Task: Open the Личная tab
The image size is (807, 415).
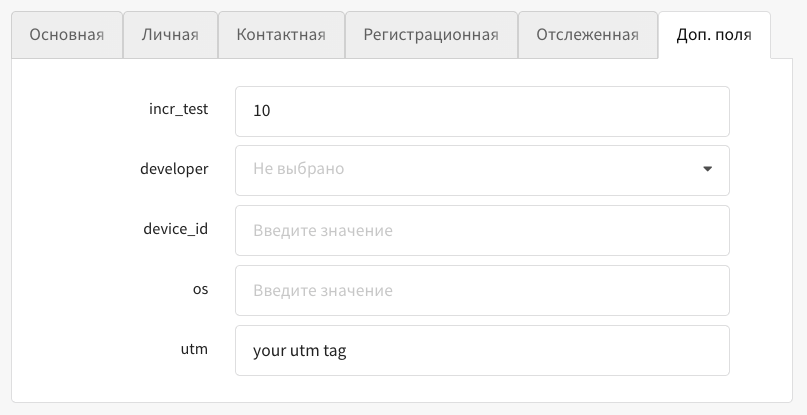Action: pyautogui.click(x=170, y=36)
